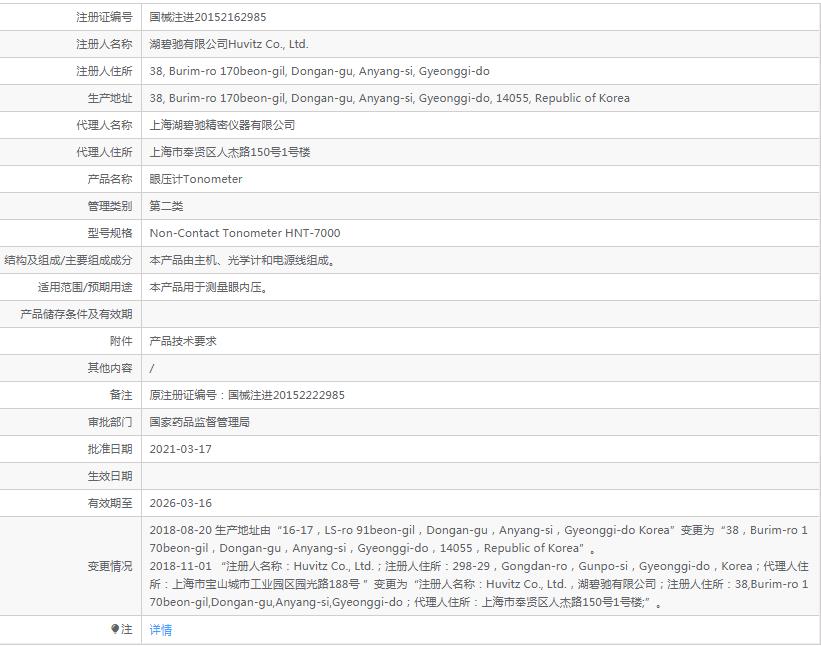Screen dimensions: 821x646
Task: Click 本产品用于测量眼内压 text
Action: [x=208, y=287]
